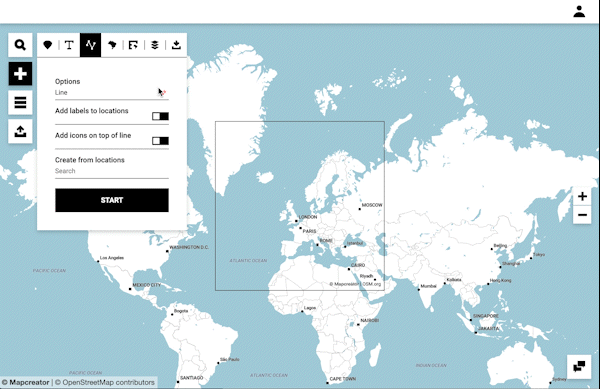Open the layers stack tool
This screenshot has height=389, width=600.
155,45
